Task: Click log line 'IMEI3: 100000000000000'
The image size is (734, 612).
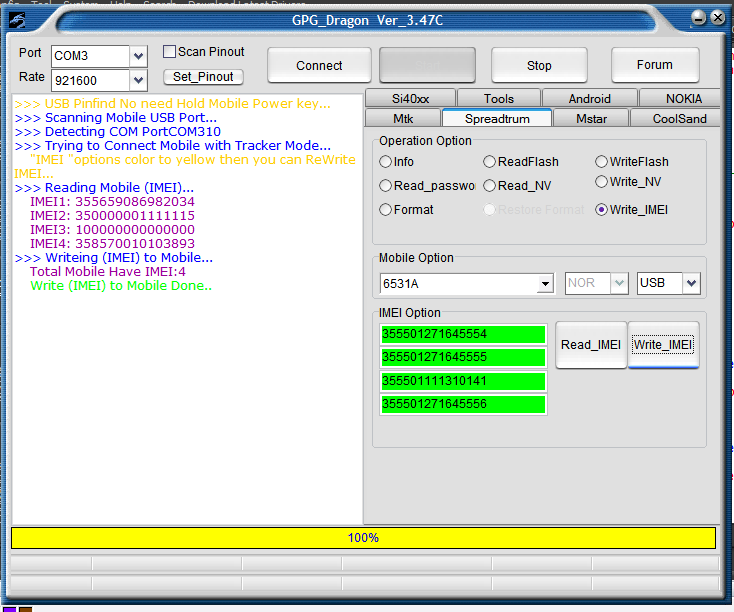Action: 112,230
